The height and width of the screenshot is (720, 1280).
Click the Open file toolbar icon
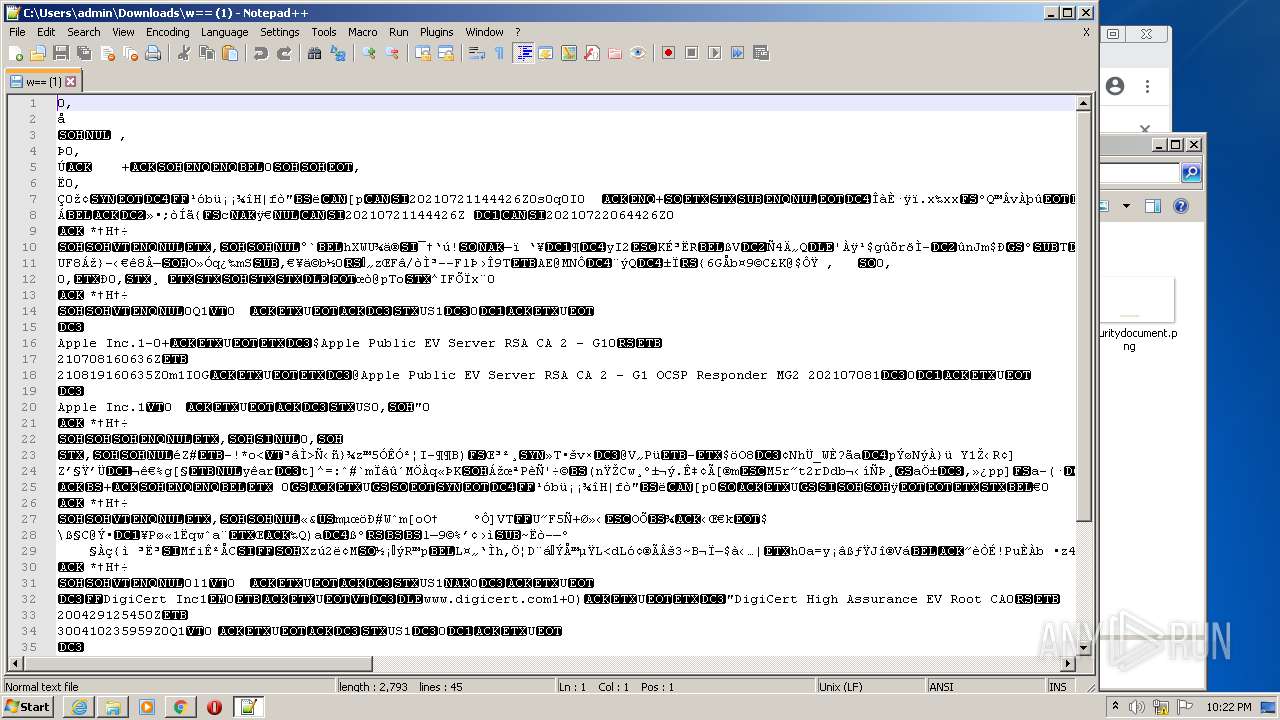(38, 53)
